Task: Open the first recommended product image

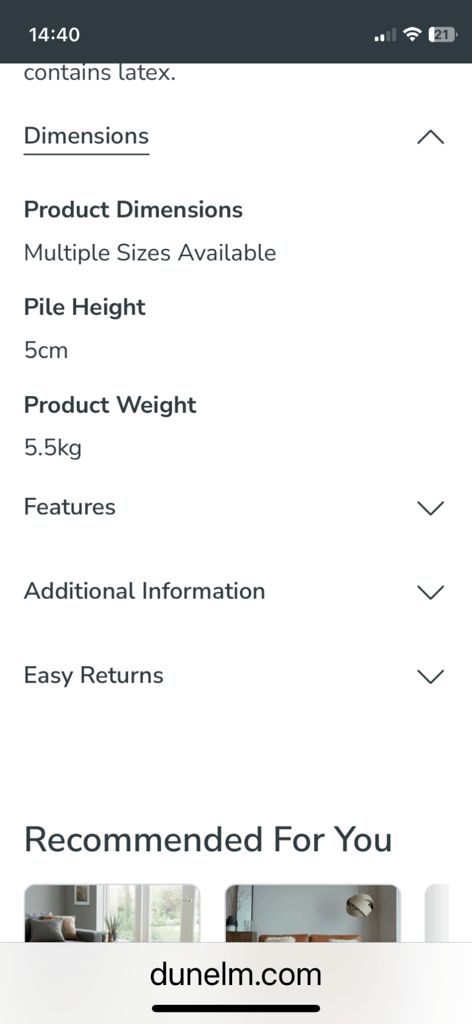Action: click(x=112, y=913)
